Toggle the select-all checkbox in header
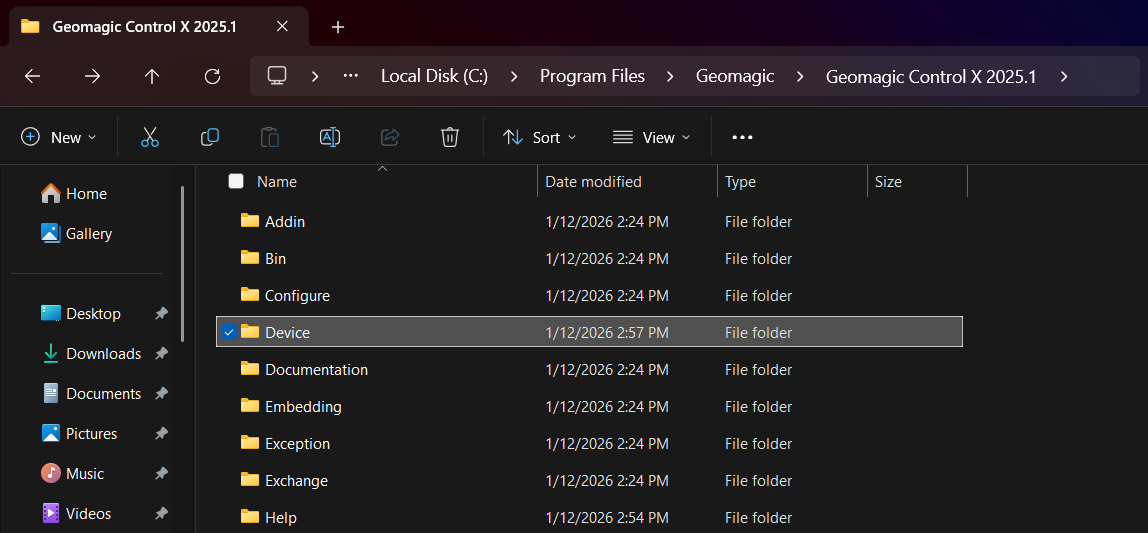This screenshot has height=533, width=1148. click(236, 182)
